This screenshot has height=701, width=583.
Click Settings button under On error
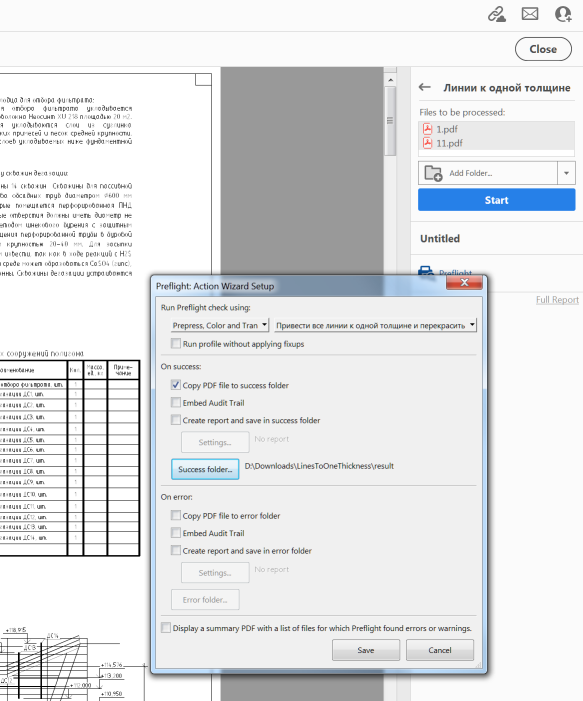click(215, 573)
